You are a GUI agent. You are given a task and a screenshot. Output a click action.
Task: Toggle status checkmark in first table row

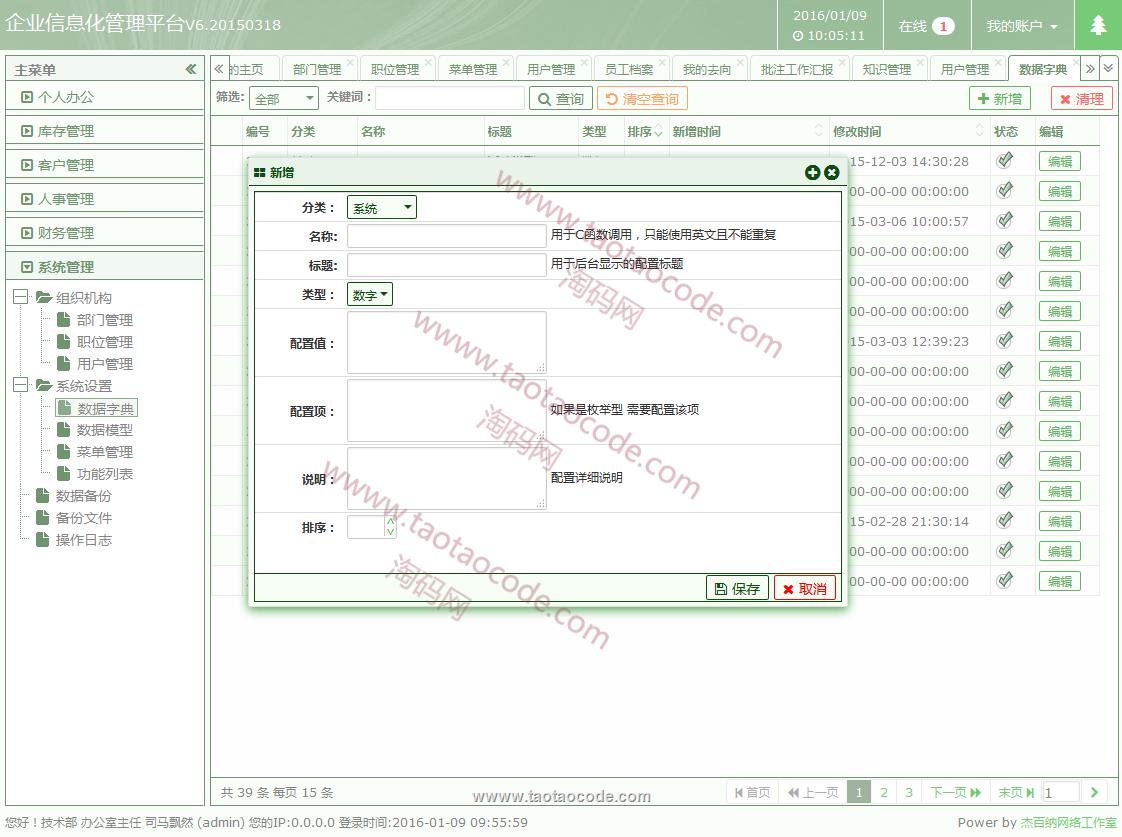pos(1005,161)
